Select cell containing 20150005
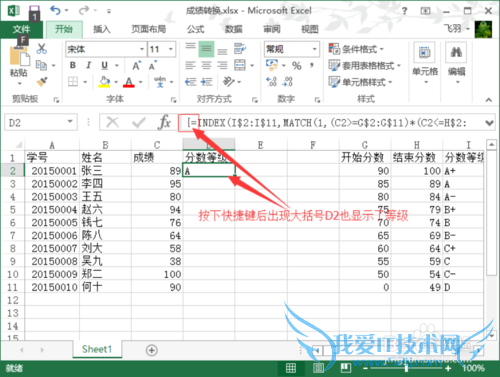Screen dimensions: 500x377 click(x=52, y=222)
